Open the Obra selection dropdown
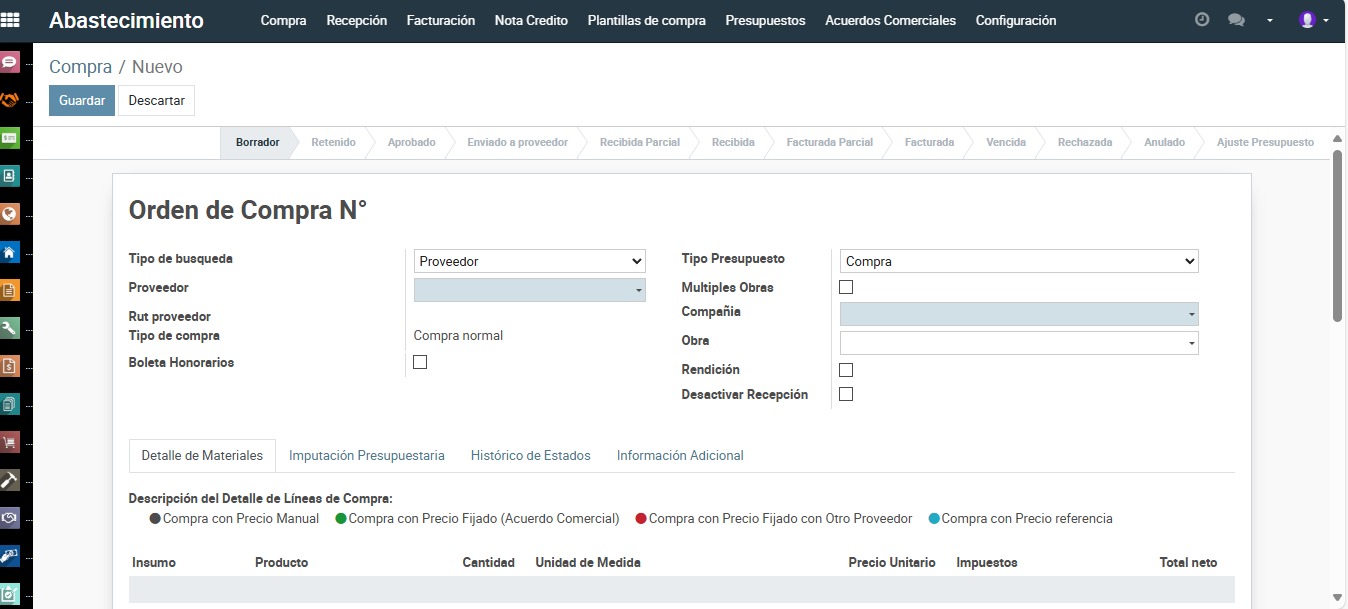This screenshot has width=1348, height=609. point(1018,343)
